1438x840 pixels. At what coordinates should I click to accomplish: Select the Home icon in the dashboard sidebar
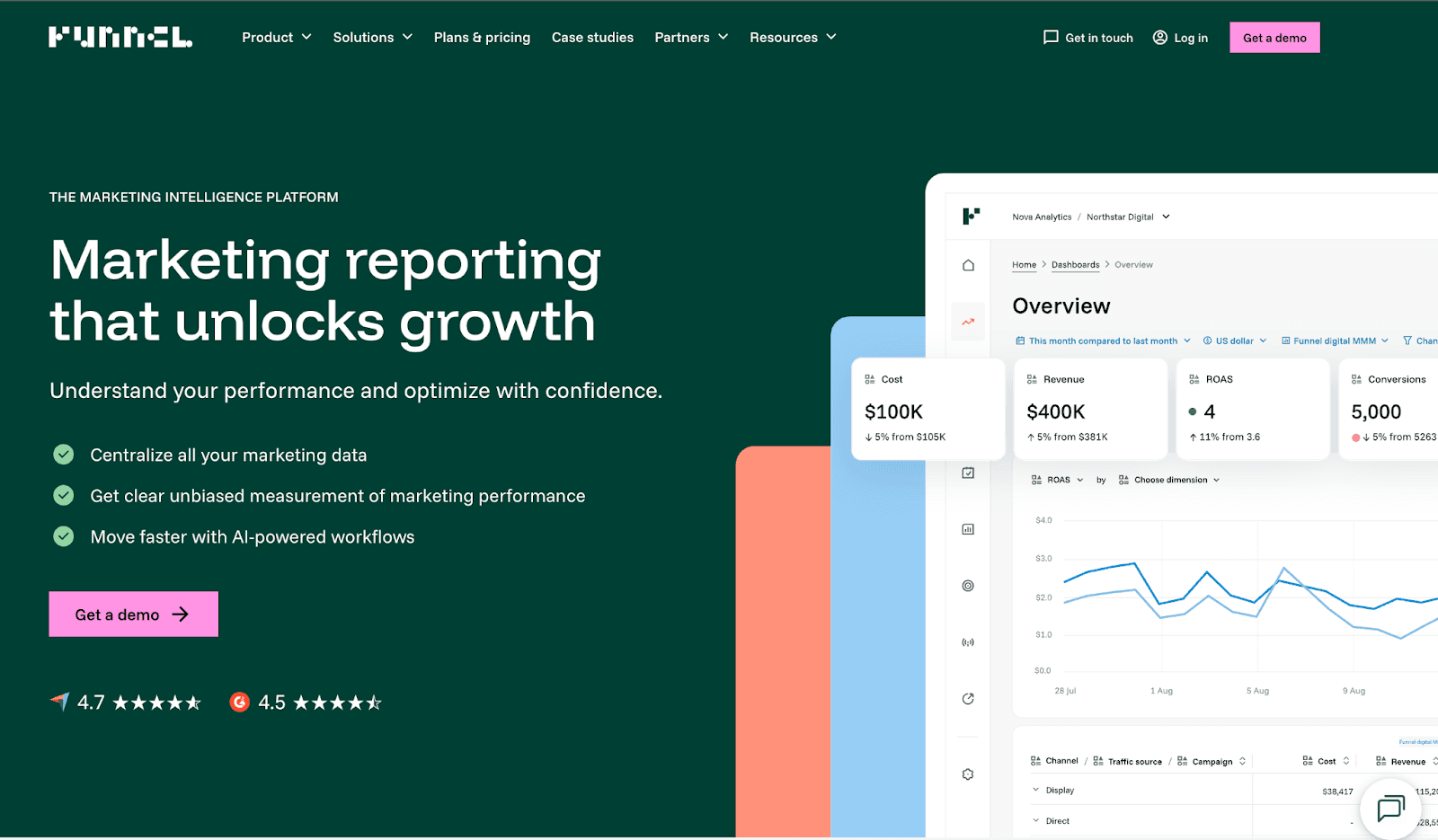pos(968,265)
